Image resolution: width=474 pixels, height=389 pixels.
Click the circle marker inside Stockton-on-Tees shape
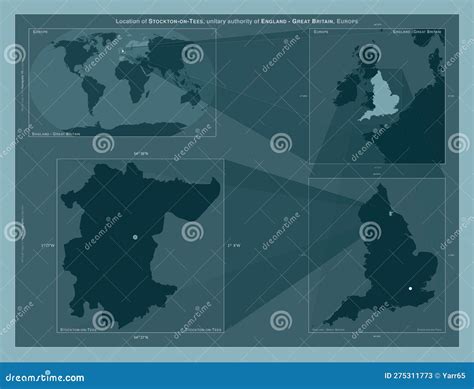pos(135,237)
